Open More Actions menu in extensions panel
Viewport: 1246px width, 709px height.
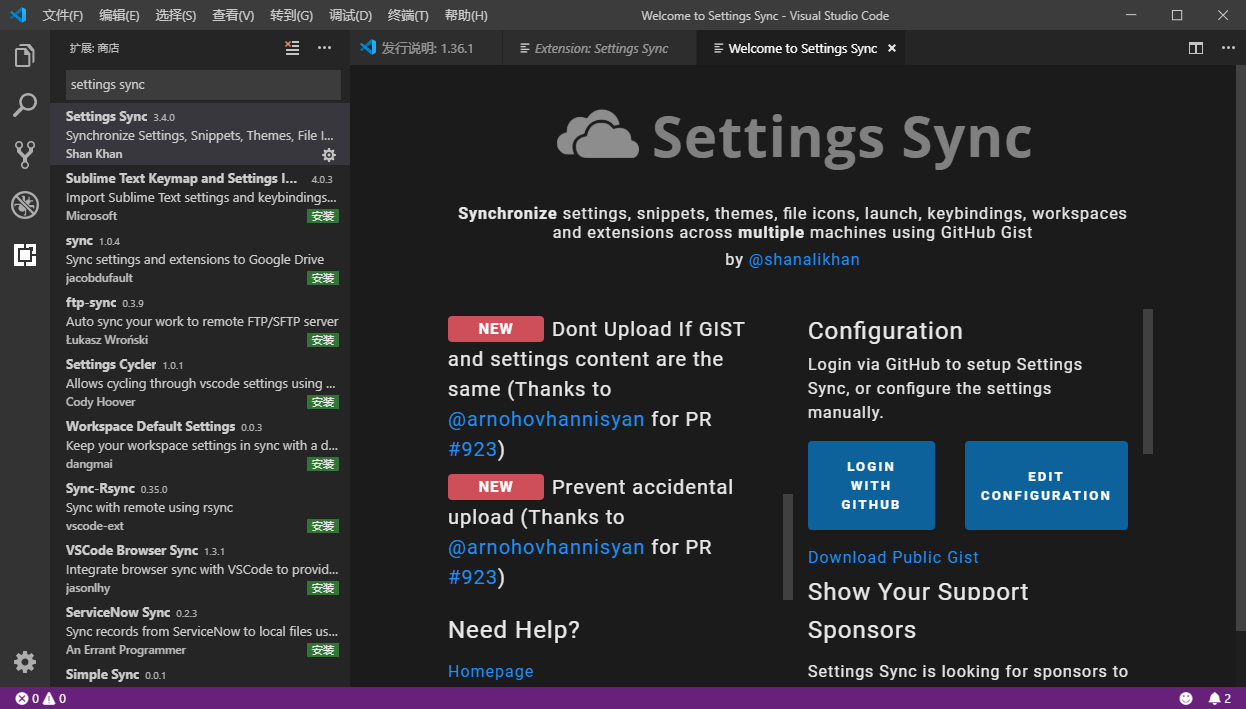click(323, 47)
